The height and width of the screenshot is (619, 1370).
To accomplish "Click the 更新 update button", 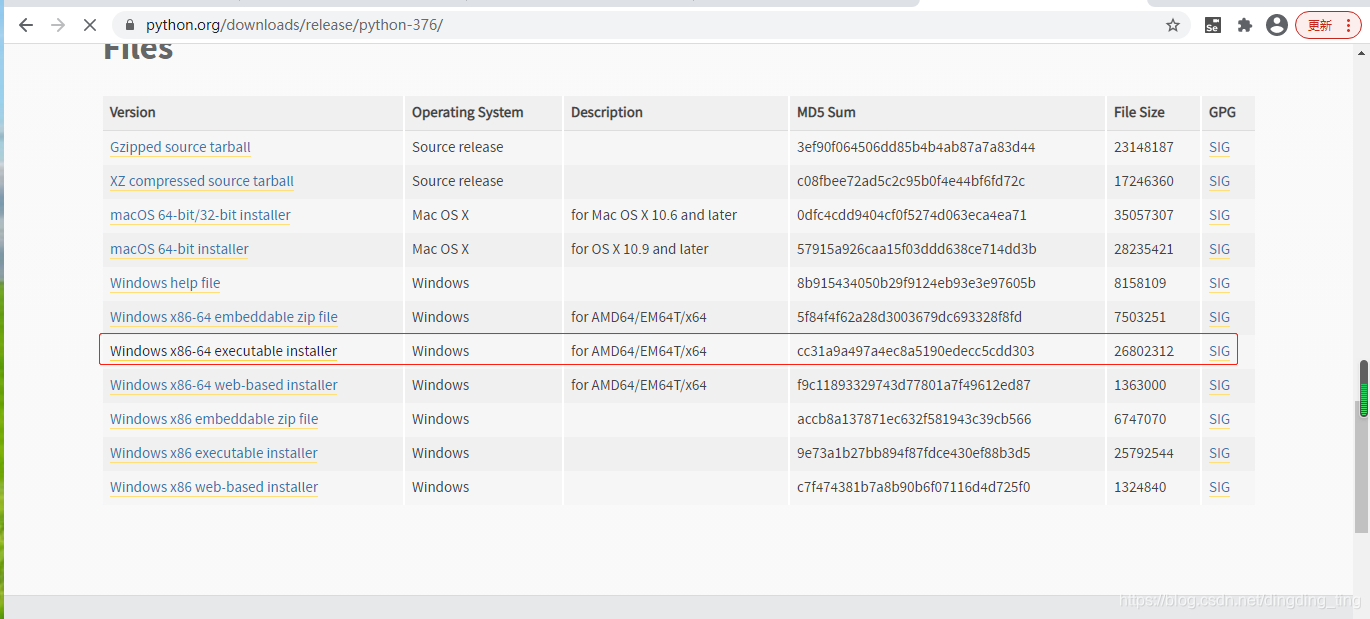I will pyautogui.click(x=1328, y=25).
